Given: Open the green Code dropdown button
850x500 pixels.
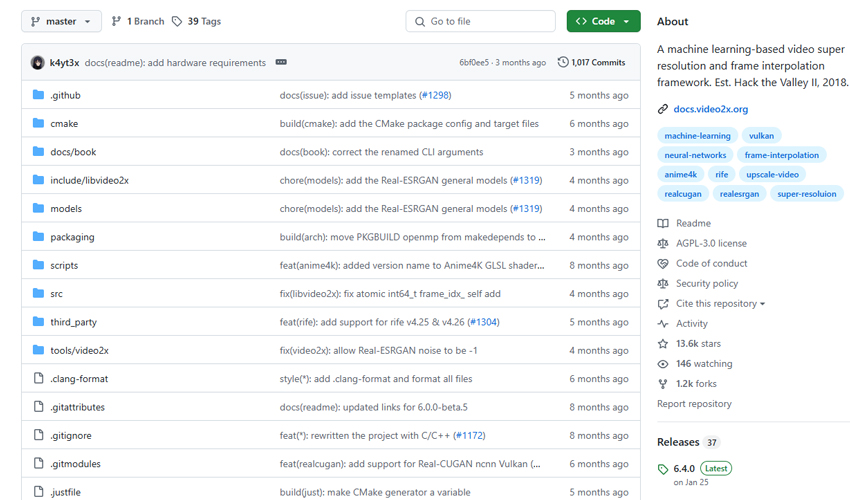Looking at the screenshot, I should (603, 21).
